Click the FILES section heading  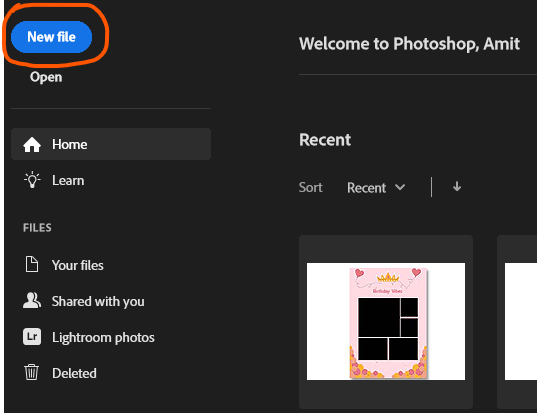coord(37,228)
